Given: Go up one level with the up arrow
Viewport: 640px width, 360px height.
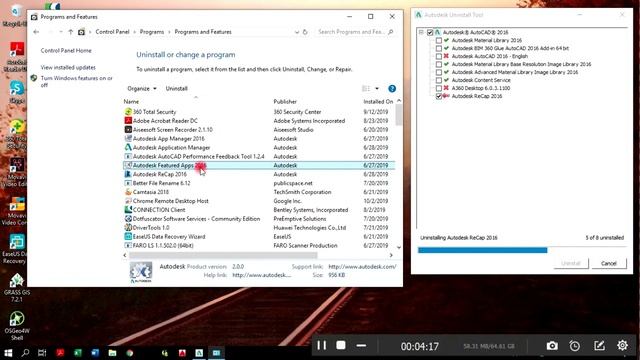Looking at the screenshot, I should coord(70,32).
